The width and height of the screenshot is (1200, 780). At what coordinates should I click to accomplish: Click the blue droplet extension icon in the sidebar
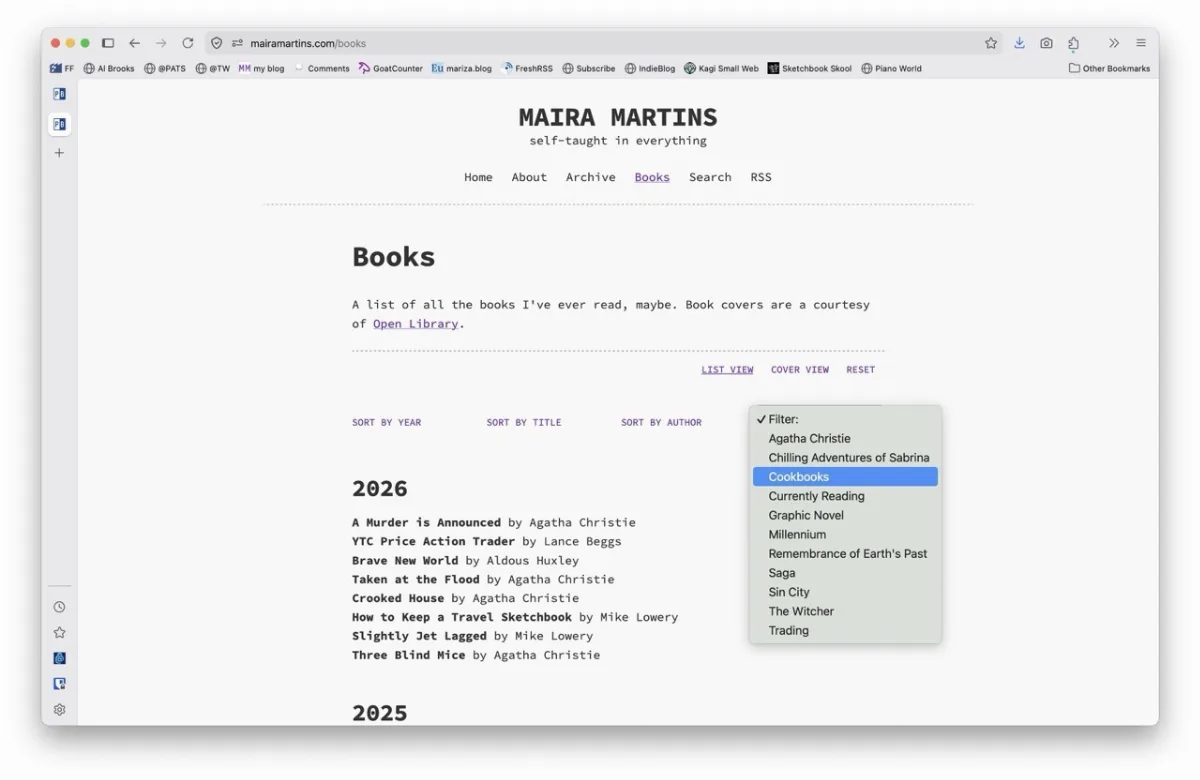[x=59, y=659]
